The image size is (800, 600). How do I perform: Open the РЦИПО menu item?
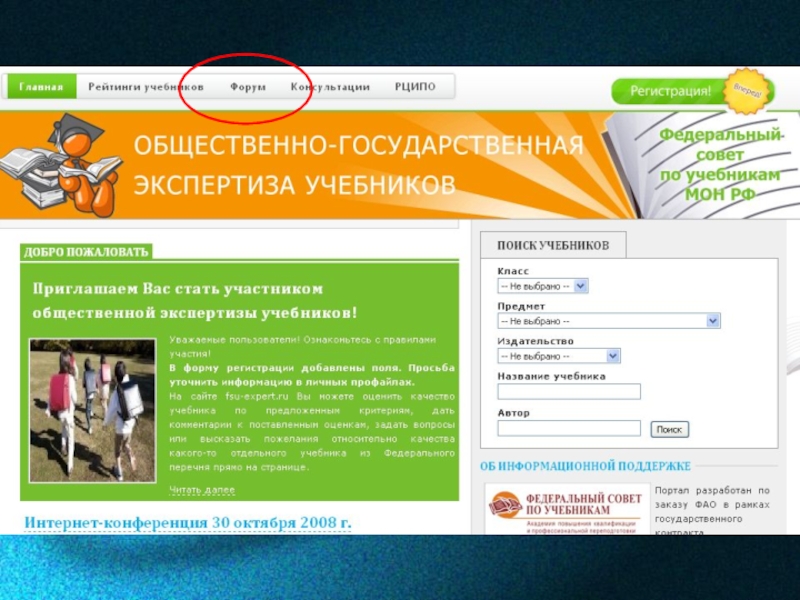pos(415,87)
